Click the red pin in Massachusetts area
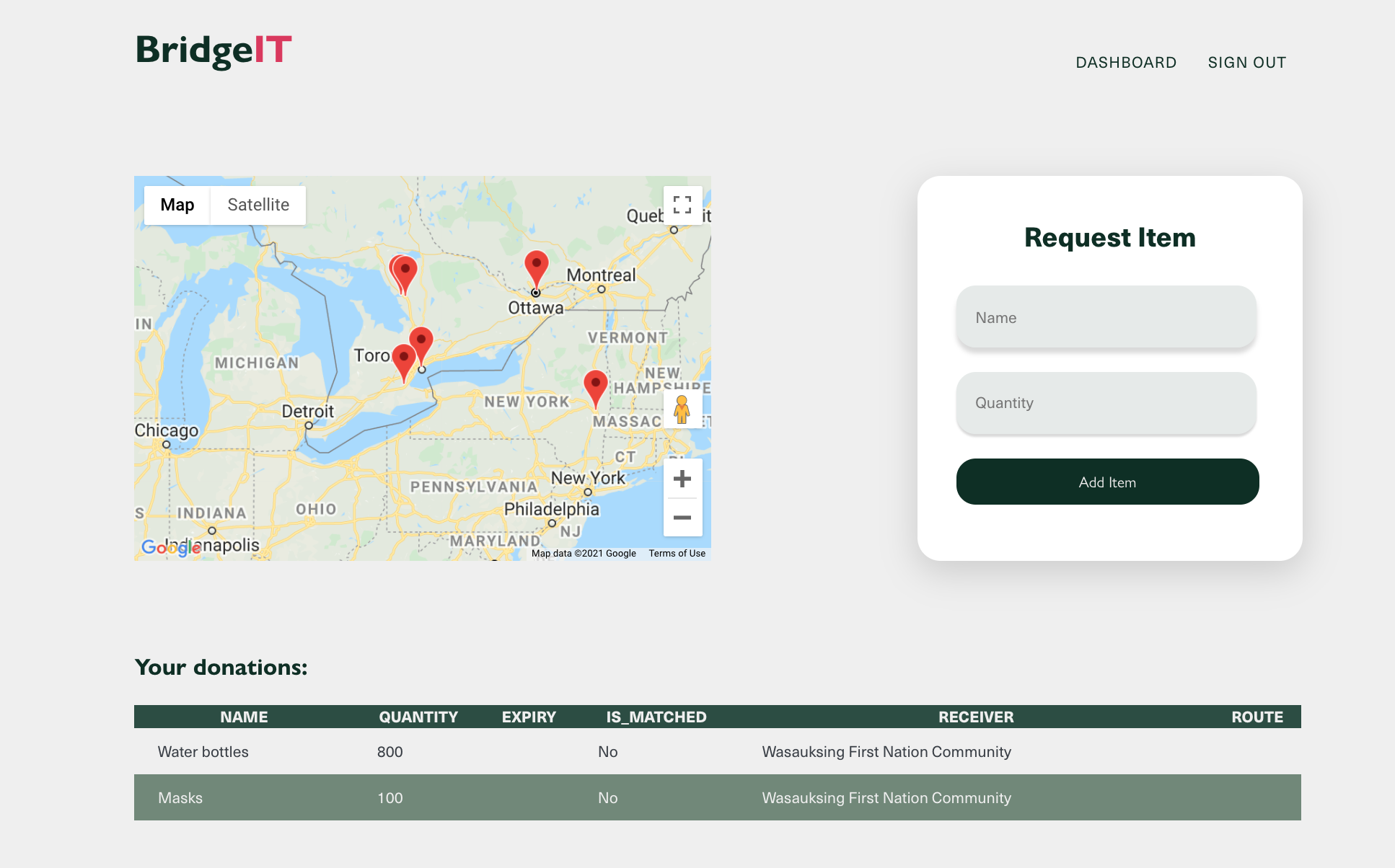Image resolution: width=1395 pixels, height=868 pixels. [x=595, y=384]
